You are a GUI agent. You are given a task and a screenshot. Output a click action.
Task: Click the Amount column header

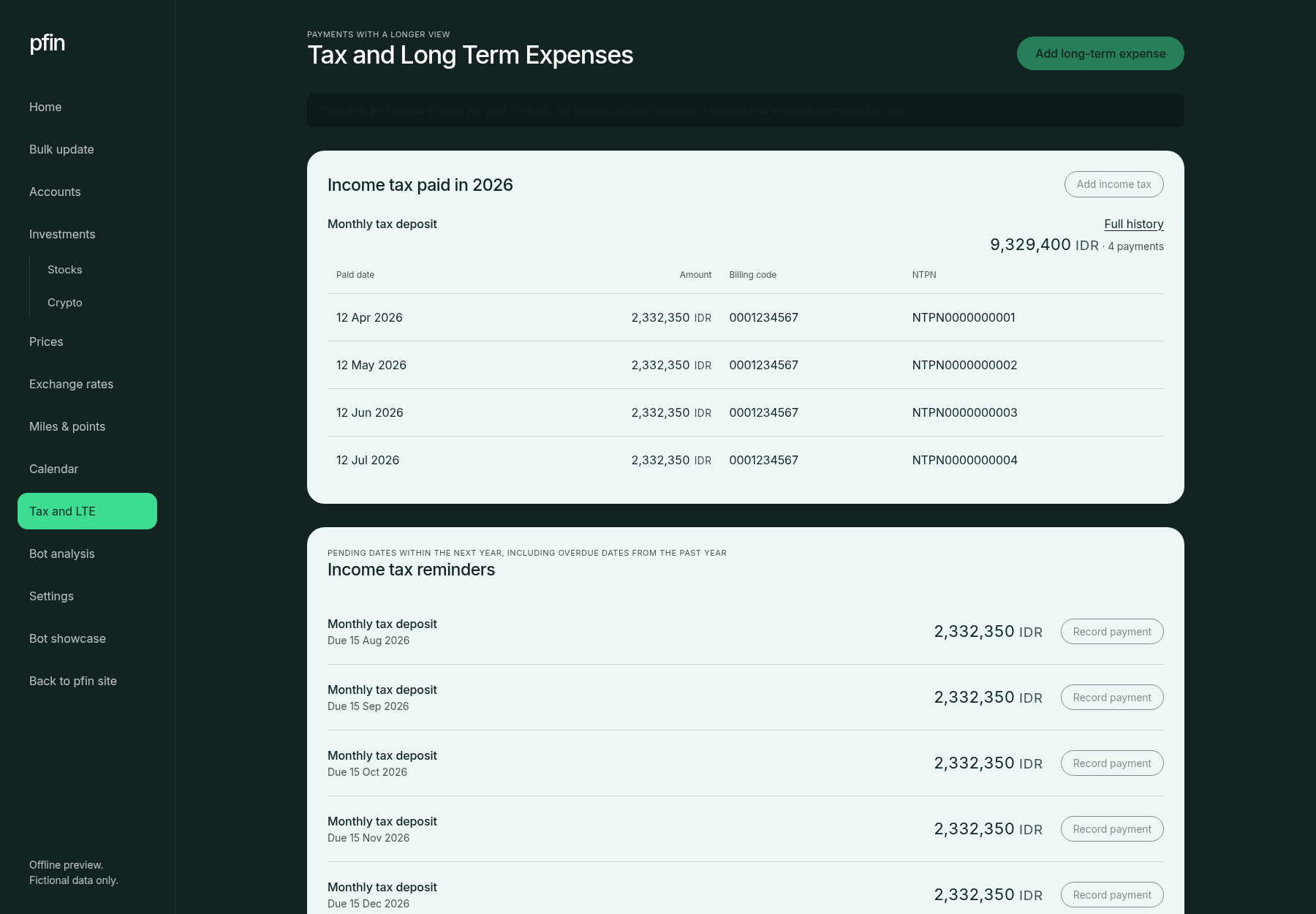(695, 275)
